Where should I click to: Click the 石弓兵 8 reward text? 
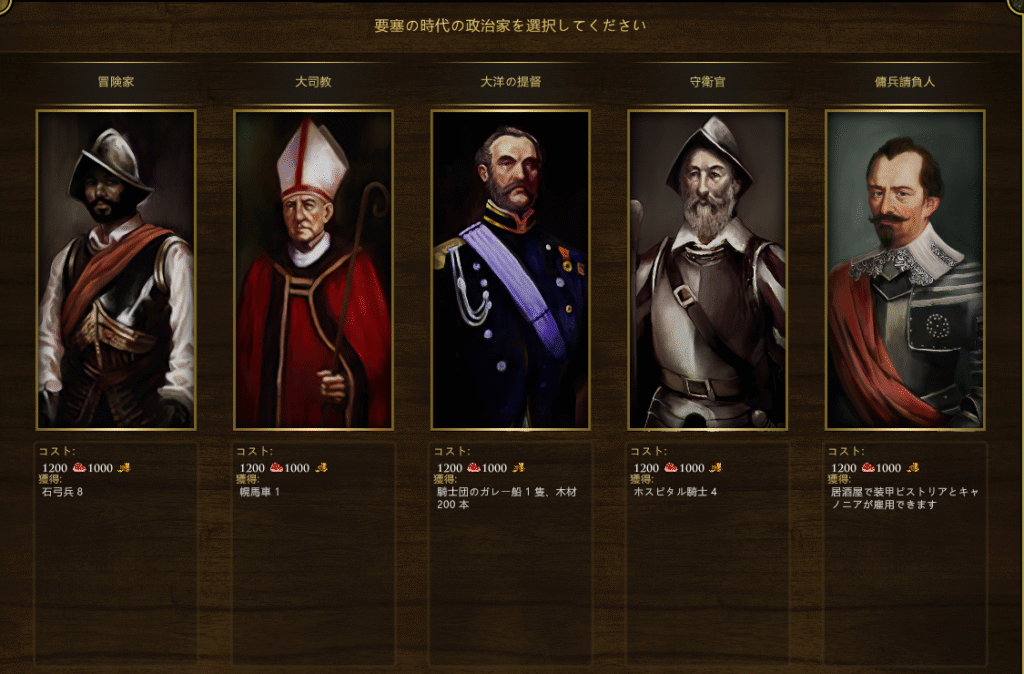pyautogui.click(x=63, y=492)
